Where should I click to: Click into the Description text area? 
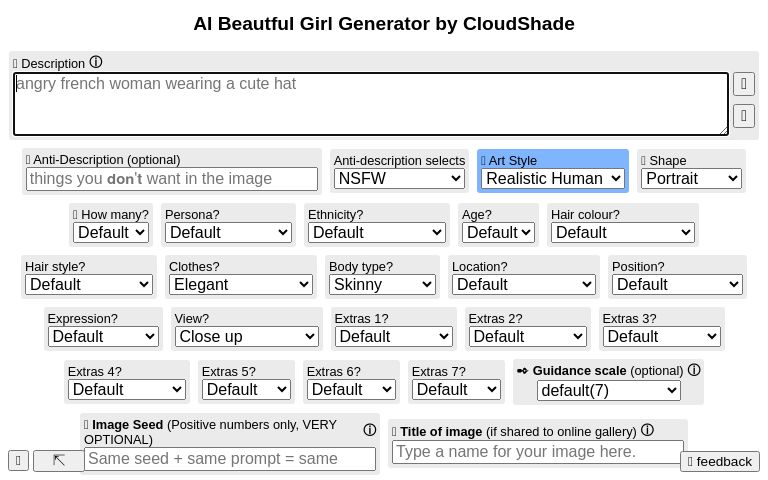click(370, 104)
